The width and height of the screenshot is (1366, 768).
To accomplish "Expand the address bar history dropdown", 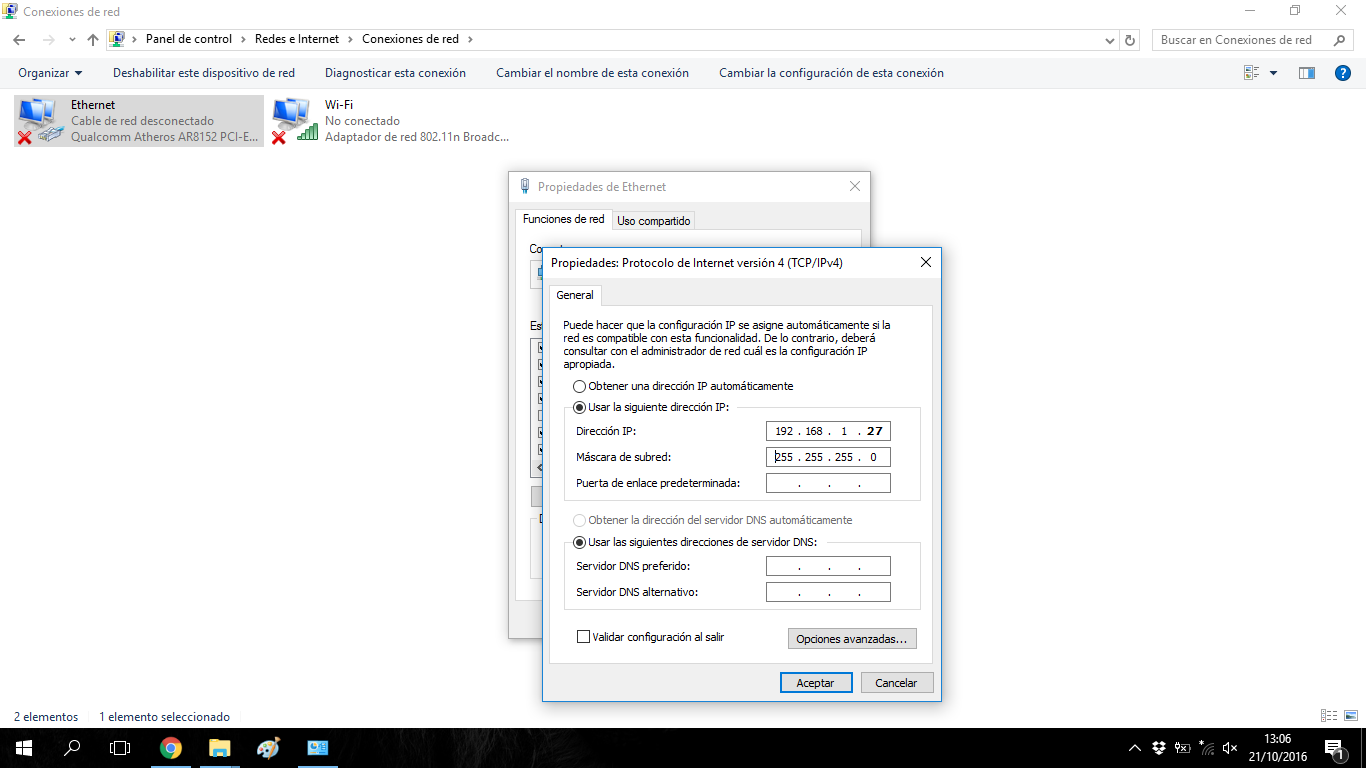I will tap(1110, 40).
